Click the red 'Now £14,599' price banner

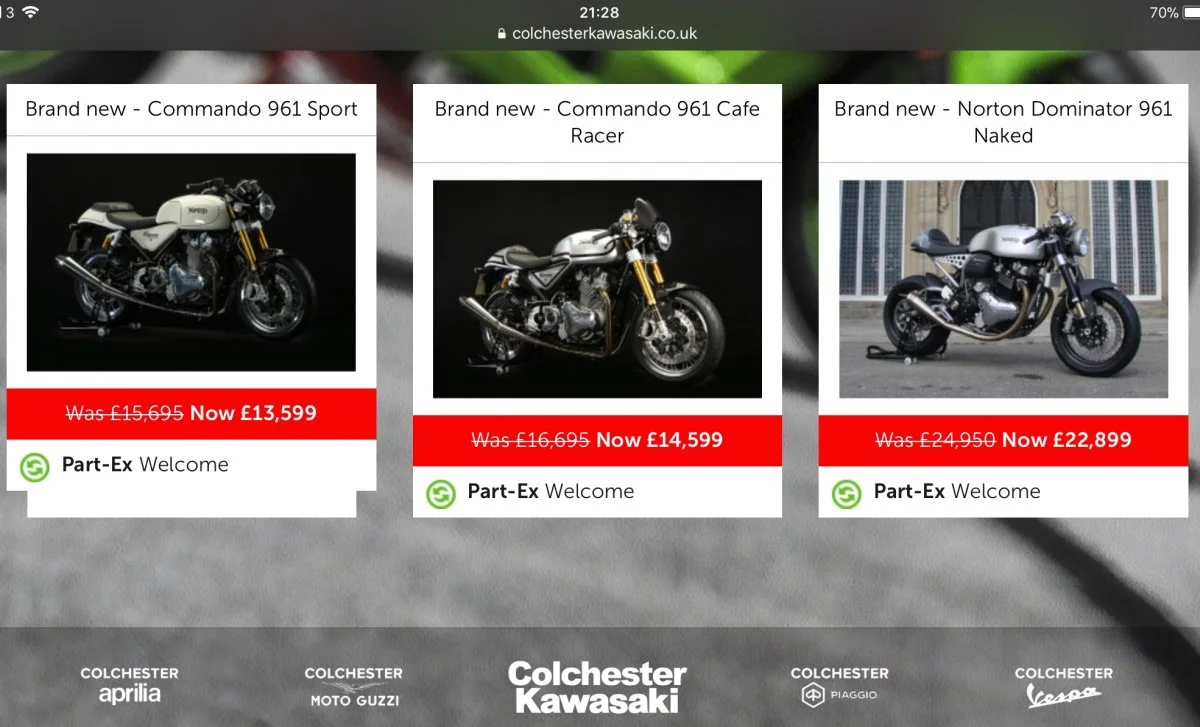(x=597, y=440)
